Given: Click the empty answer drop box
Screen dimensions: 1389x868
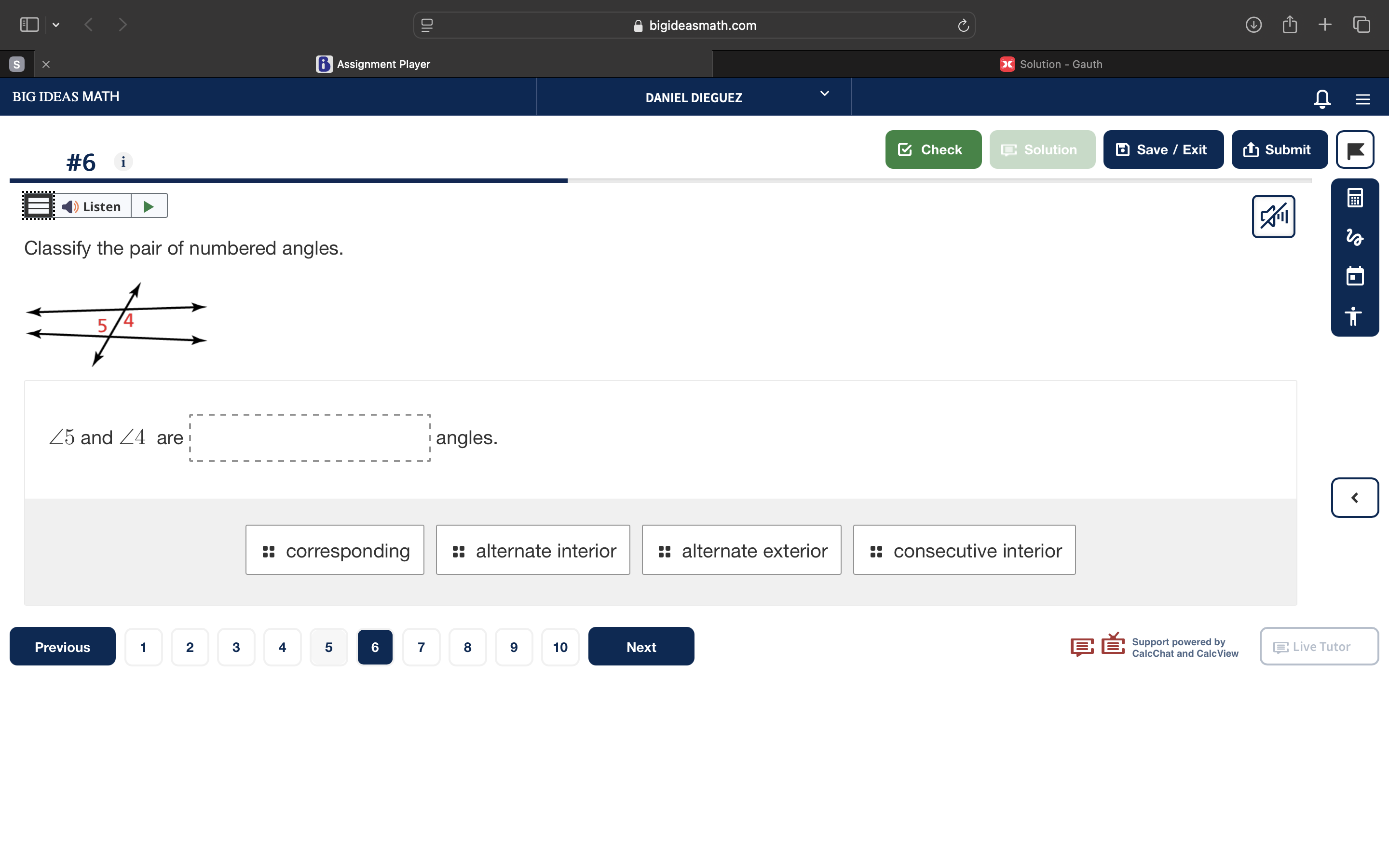Looking at the screenshot, I should (x=310, y=438).
